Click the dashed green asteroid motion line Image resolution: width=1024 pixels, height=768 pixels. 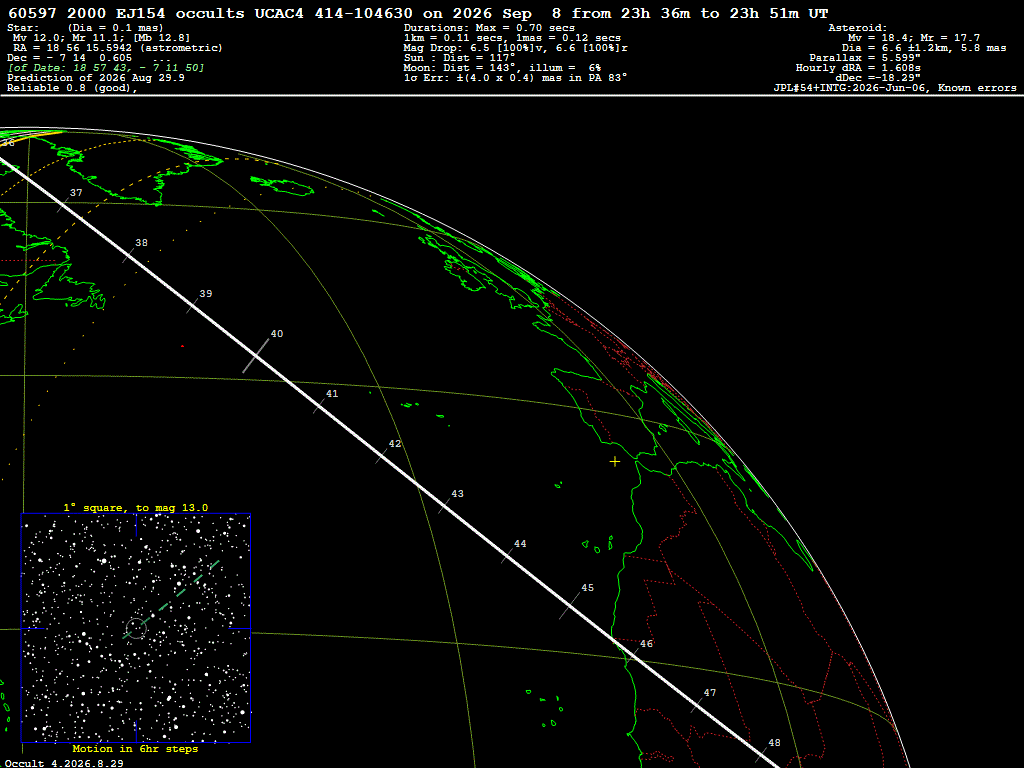(171, 600)
